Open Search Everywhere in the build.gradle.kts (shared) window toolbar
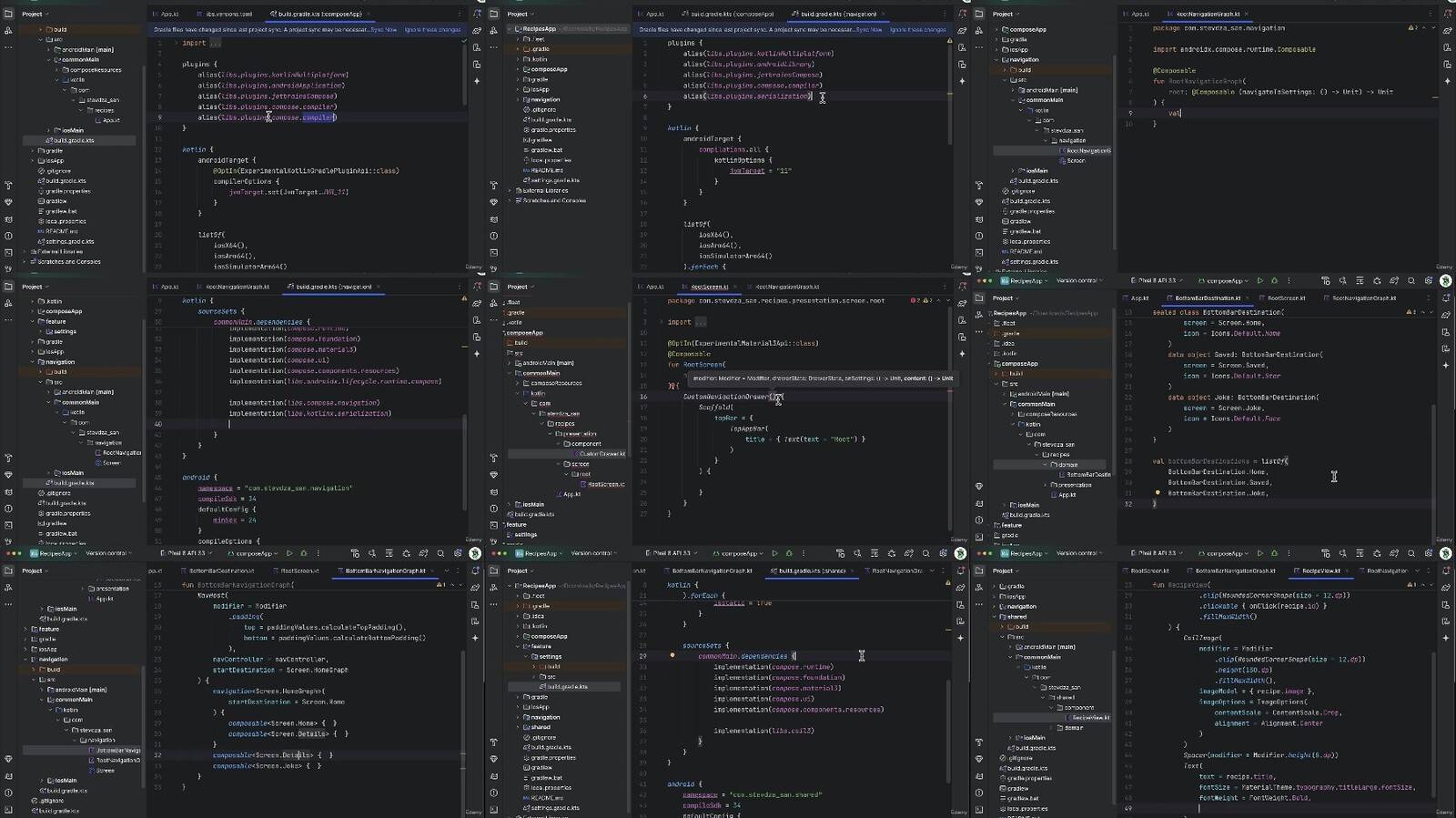This screenshot has height=818, width=1456. coord(925,553)
